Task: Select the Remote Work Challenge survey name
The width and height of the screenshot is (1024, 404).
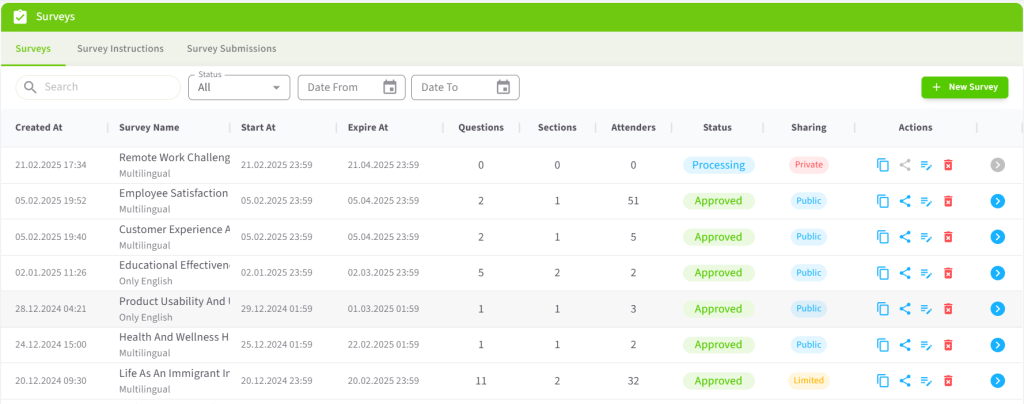Action: [174, 158]
